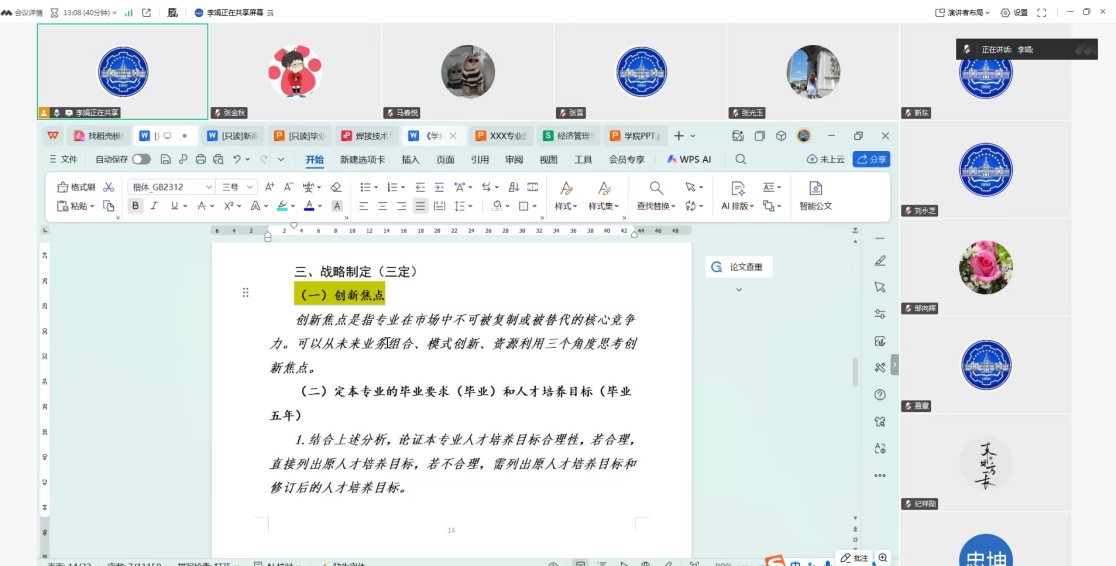Click the 分享 share button
The height and width of the screenshot is (566, 1116).
point(871,159)
